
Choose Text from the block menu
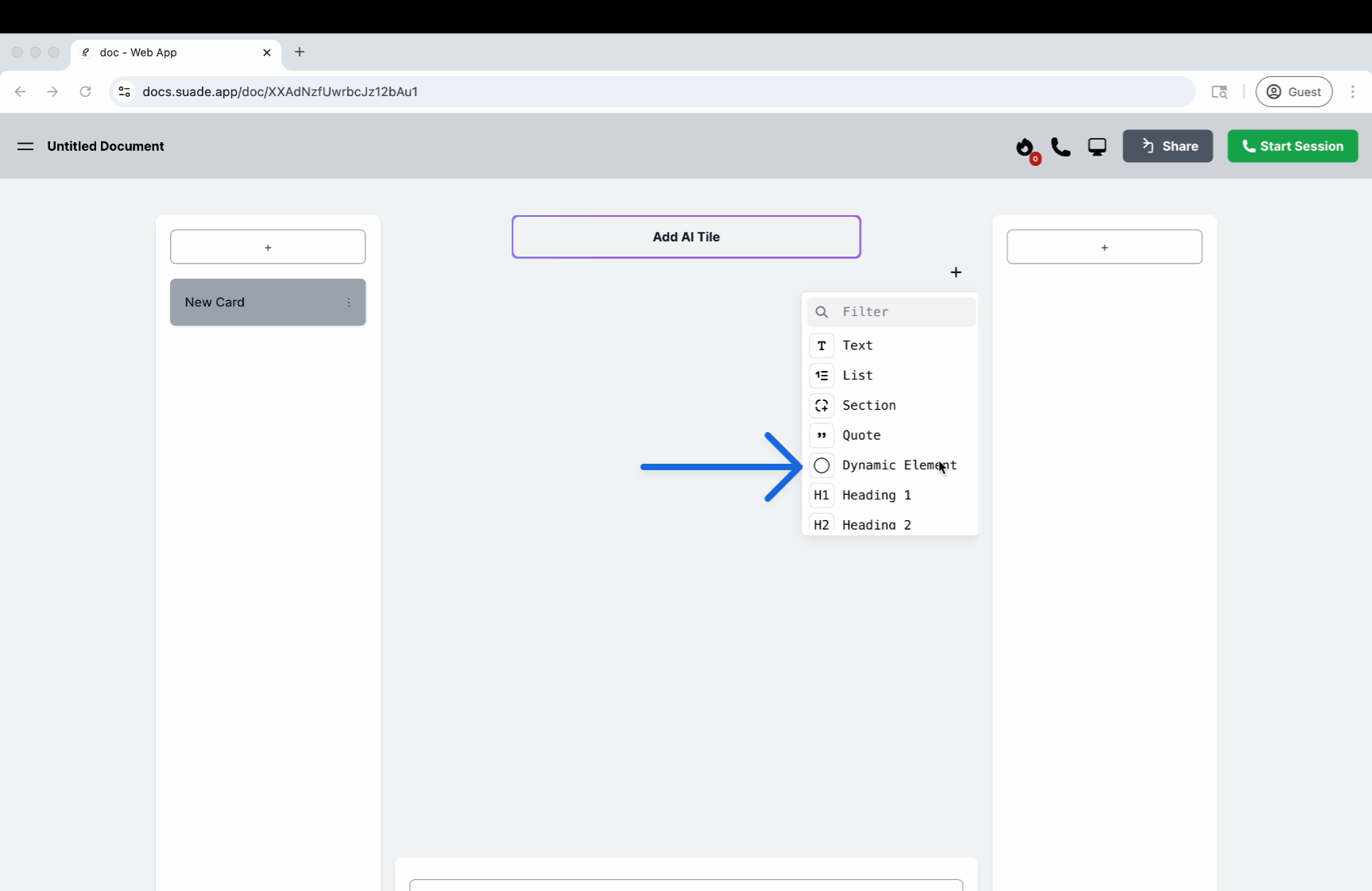[891, 345]
